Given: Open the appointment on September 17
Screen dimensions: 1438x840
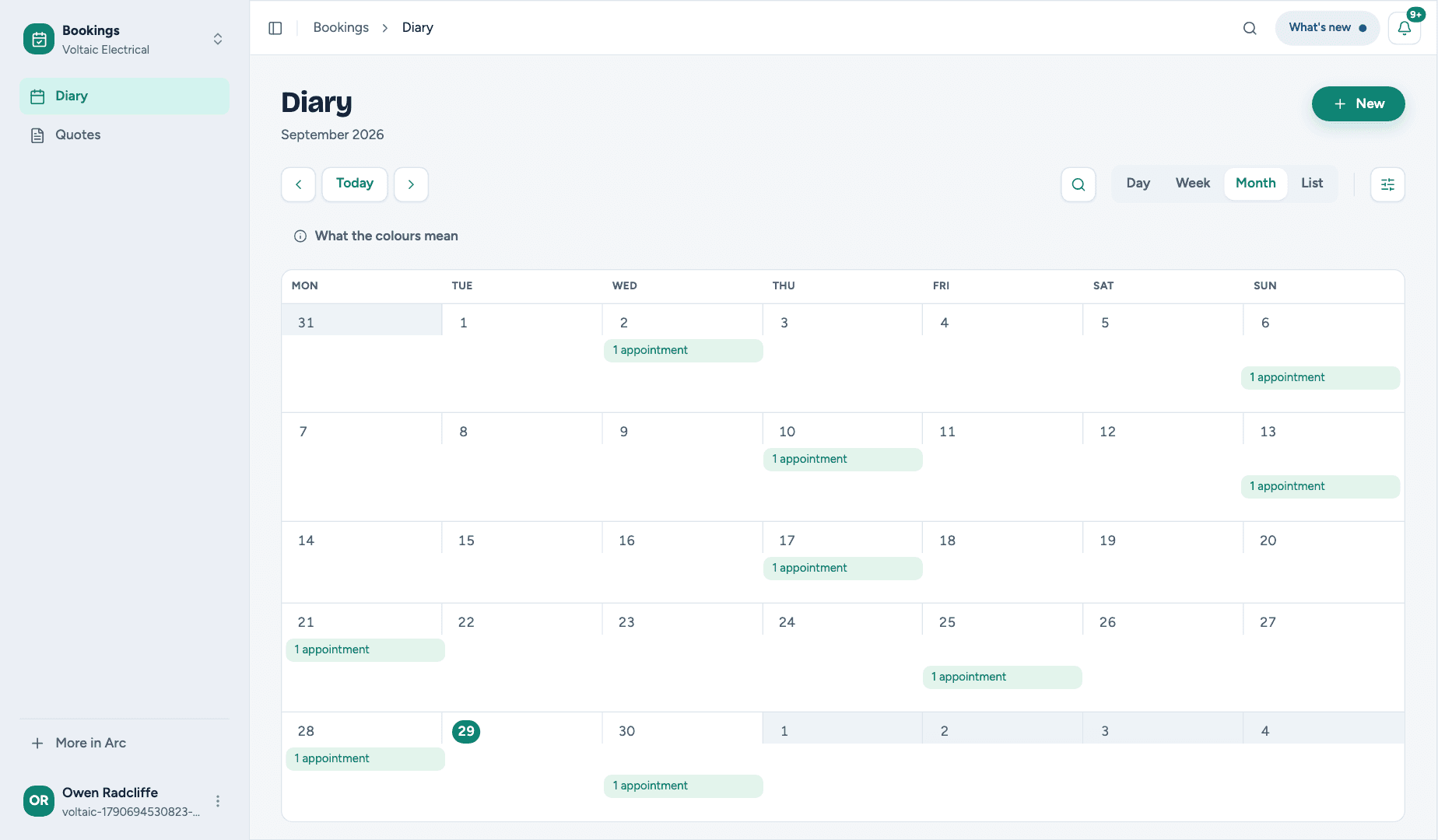Looking at the screenshot, I should tap(843, 569).
